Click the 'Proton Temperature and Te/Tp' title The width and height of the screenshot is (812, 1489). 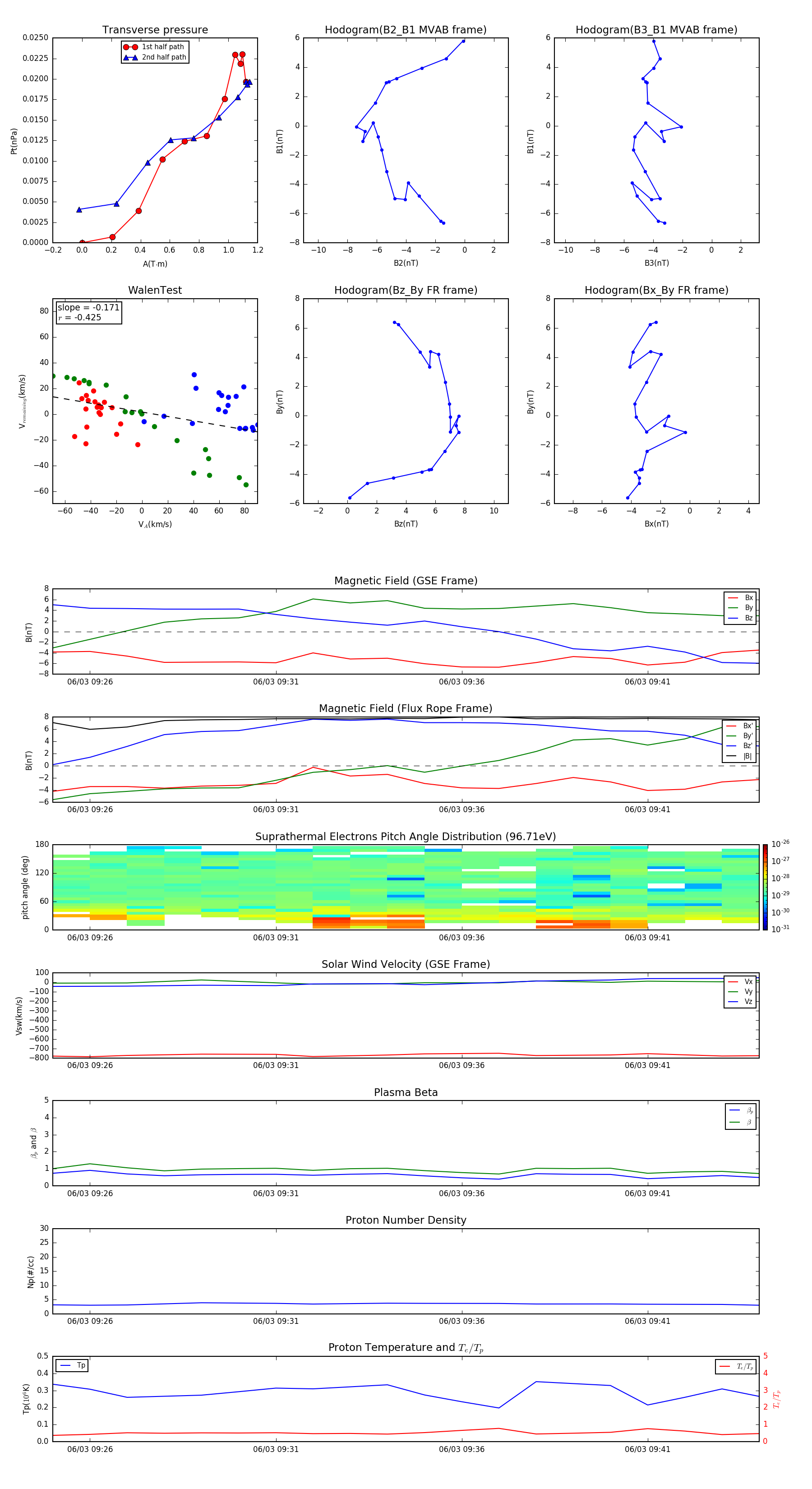(x=406, y=1348)
